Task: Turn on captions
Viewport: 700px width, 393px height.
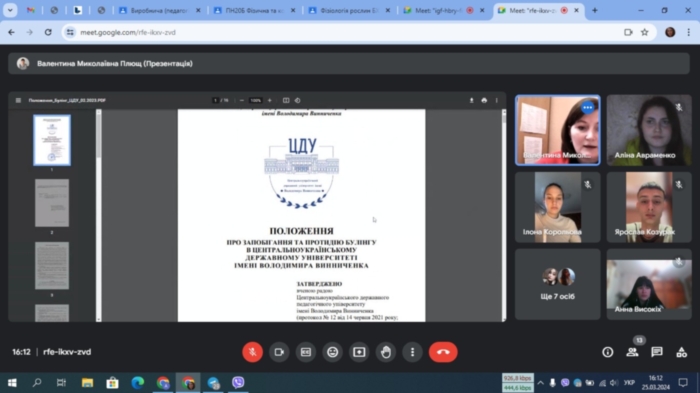Action: tap(306, 352)
